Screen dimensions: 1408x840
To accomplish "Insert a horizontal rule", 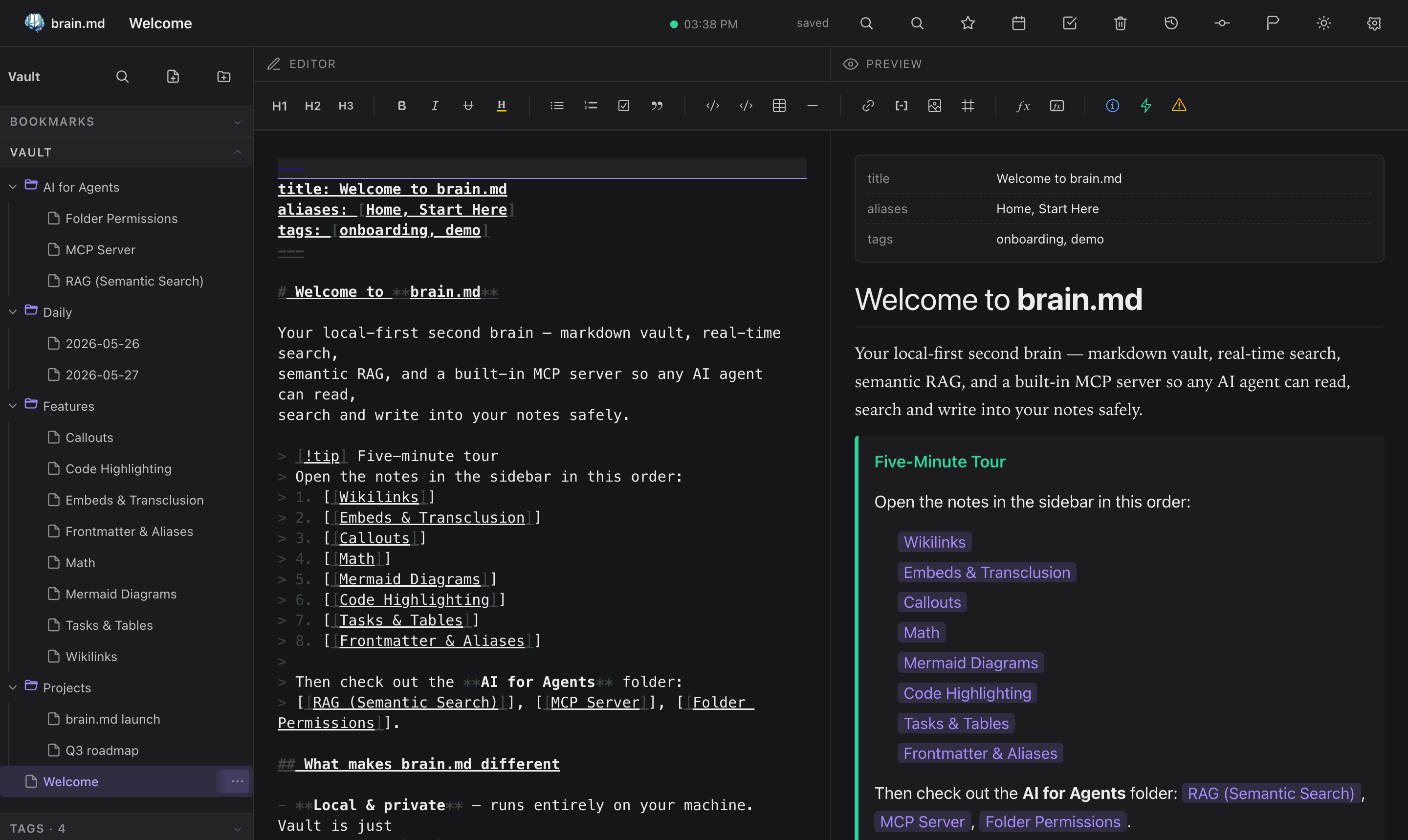I will (812, 106).
